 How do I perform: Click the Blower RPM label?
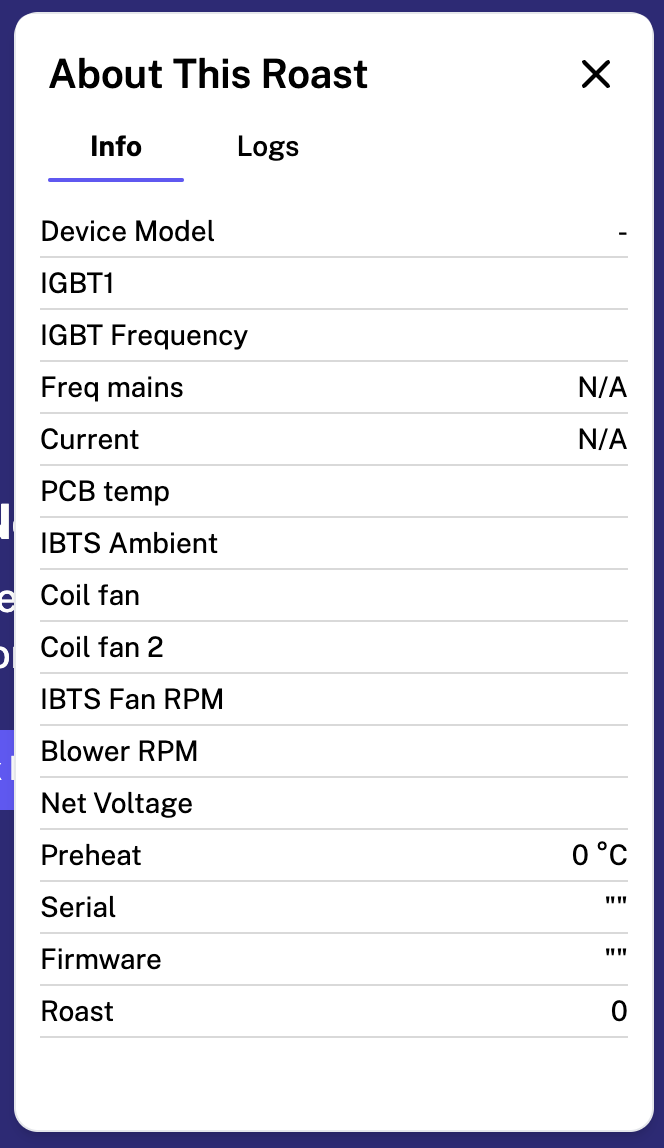point(119,752)
